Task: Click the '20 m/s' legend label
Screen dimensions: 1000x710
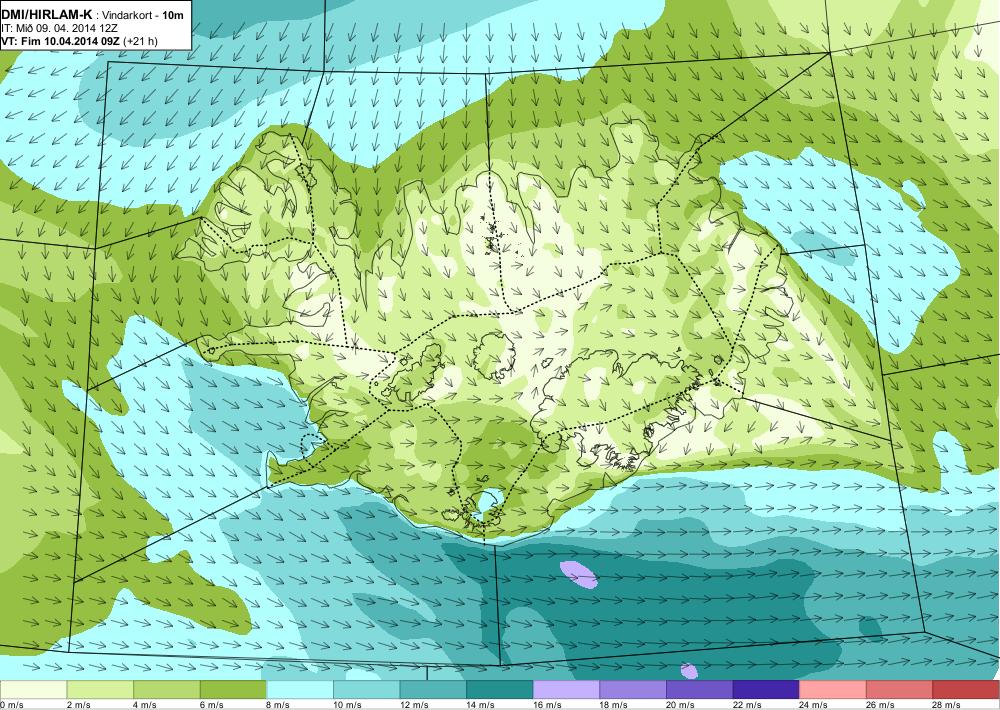Action: pyautogui.click(x=680, y=705)
